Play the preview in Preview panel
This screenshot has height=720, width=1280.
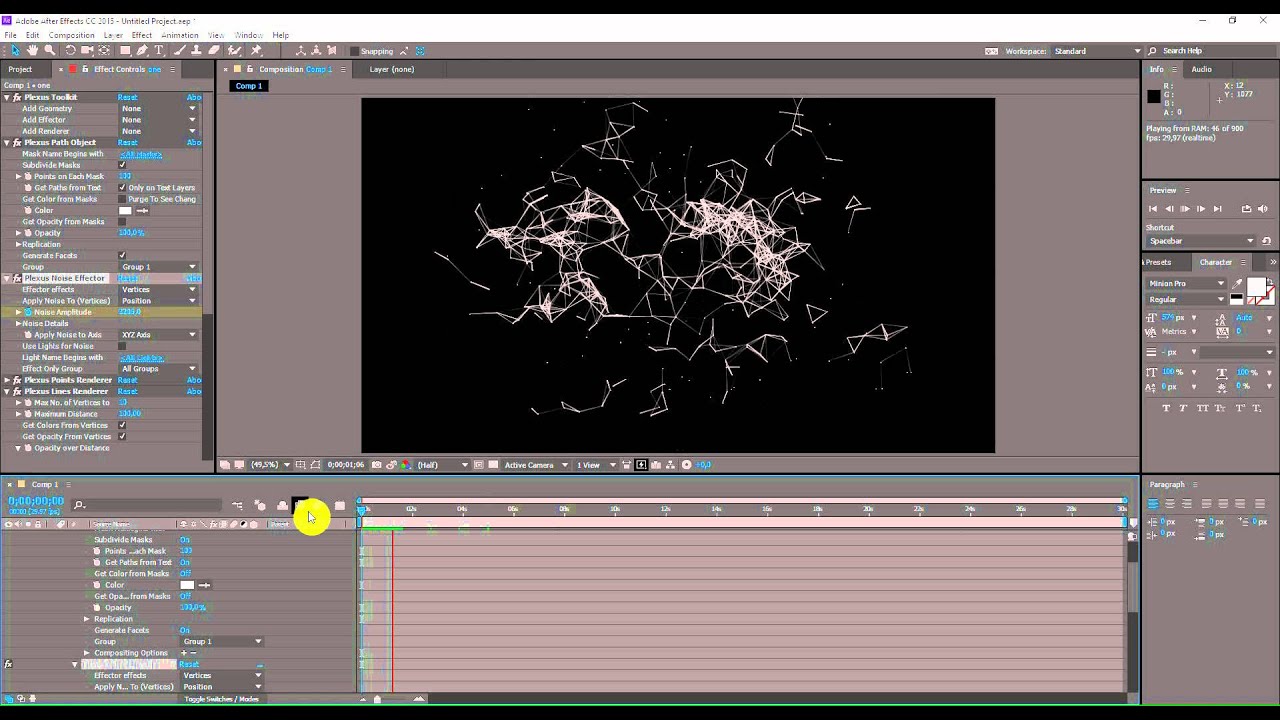(1185, 209)
